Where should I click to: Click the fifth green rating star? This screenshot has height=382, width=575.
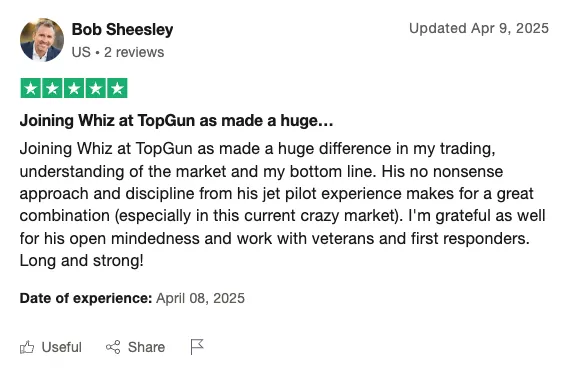117,88
